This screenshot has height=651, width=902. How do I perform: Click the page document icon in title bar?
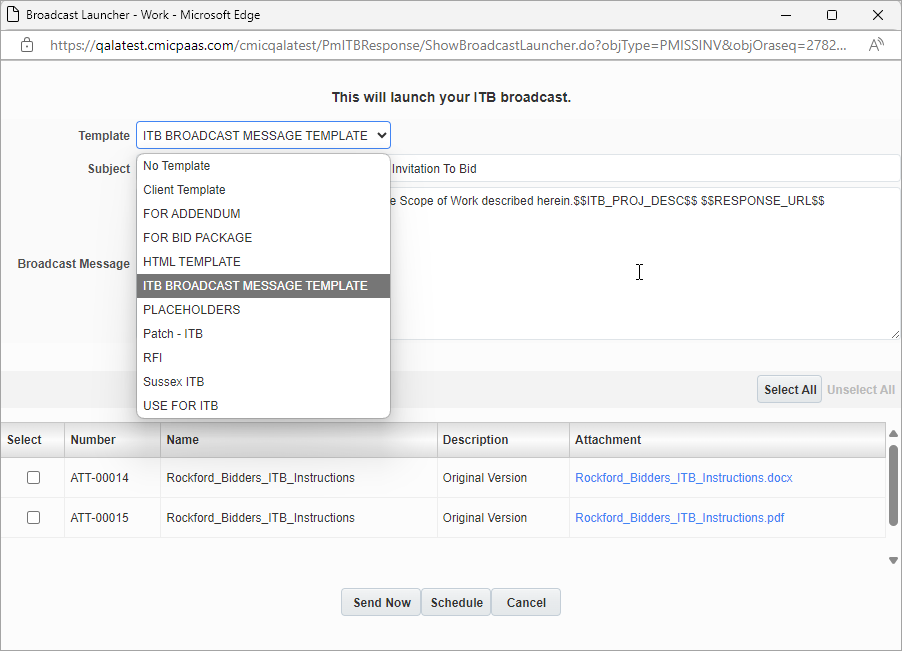pos(13,14)
